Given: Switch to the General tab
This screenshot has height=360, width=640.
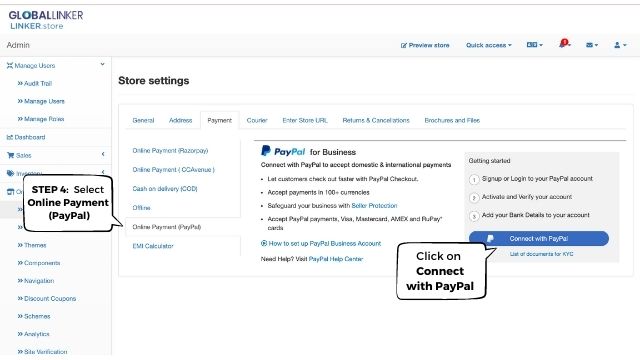Looking at the screenshot, I should coord(143,120).
